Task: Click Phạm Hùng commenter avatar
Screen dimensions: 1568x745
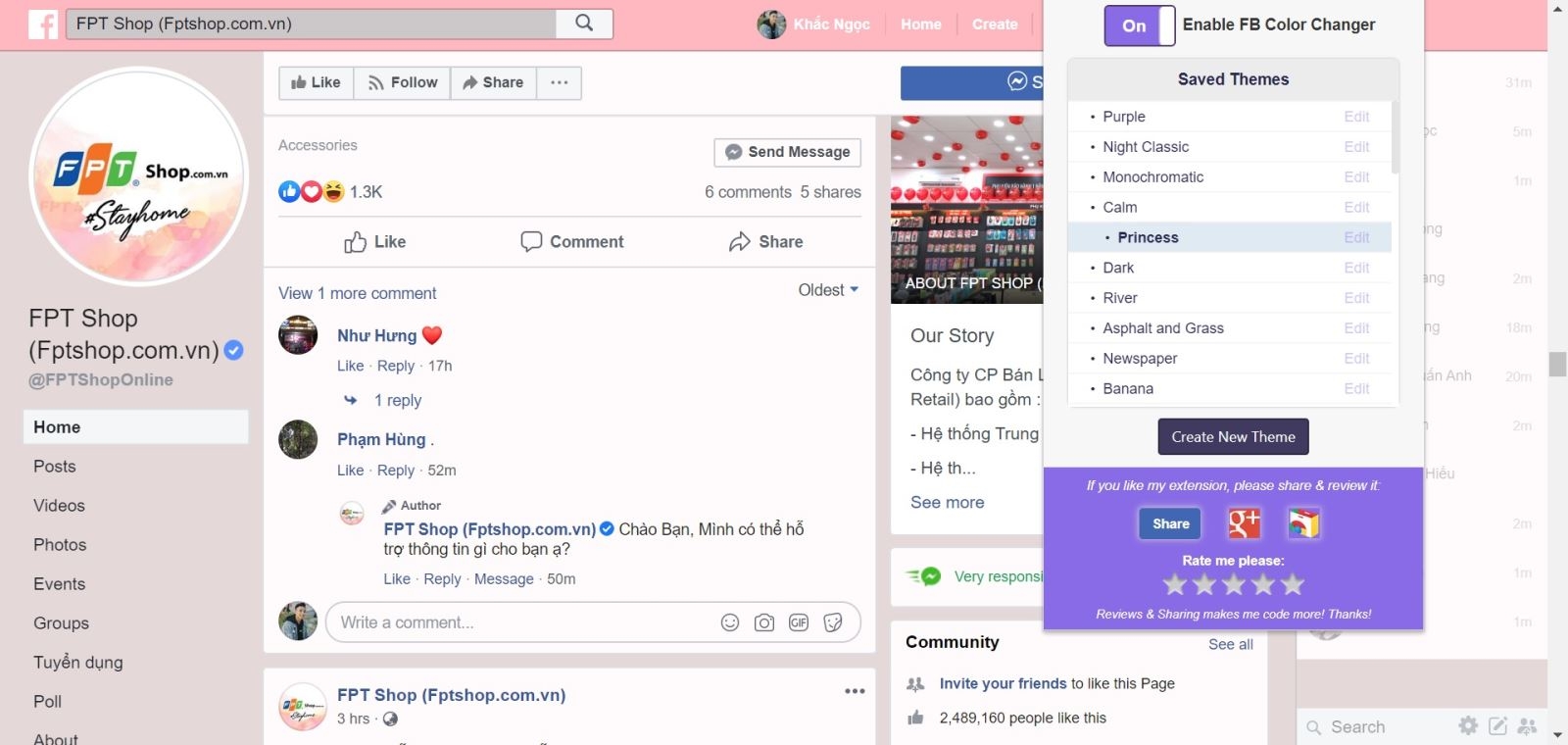Action: tap(298, 439)
